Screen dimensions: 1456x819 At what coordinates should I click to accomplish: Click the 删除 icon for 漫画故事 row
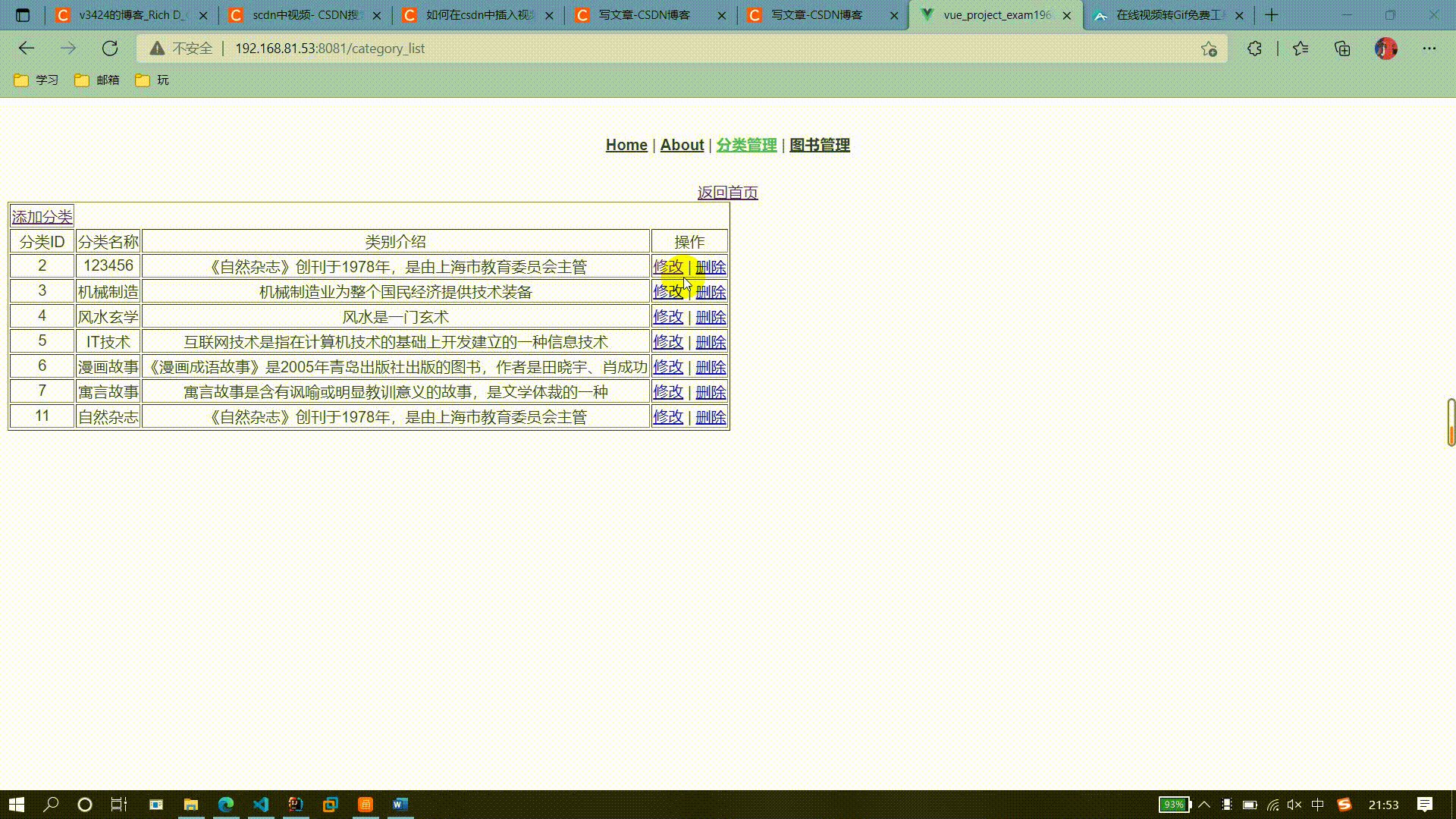pyautogui.click(x=710, y=367)
